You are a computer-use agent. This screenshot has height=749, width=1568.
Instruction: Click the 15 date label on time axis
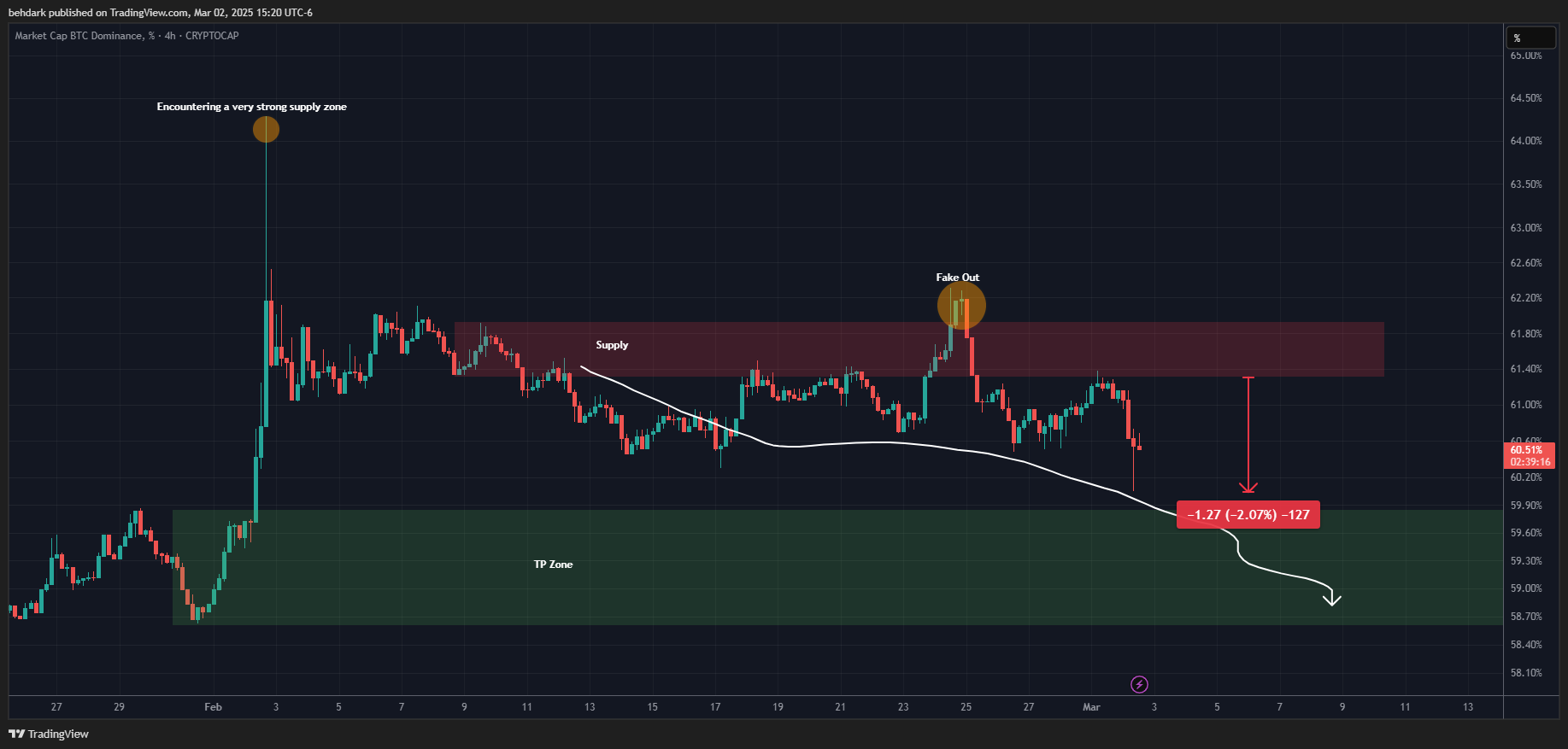coord(653,707)
